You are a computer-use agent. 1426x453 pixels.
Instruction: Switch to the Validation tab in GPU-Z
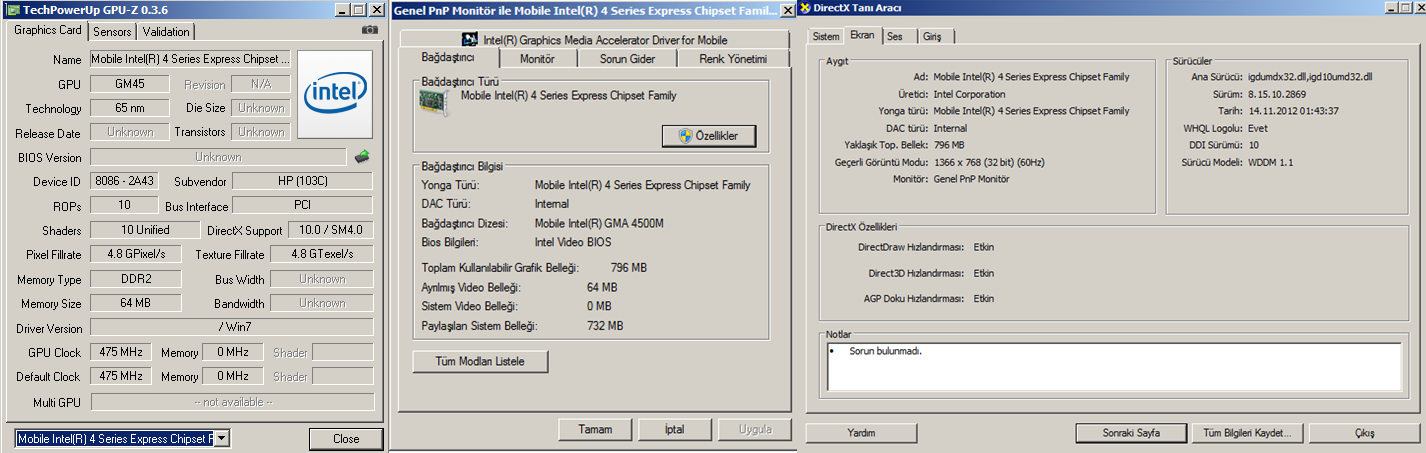coord(165,31)
